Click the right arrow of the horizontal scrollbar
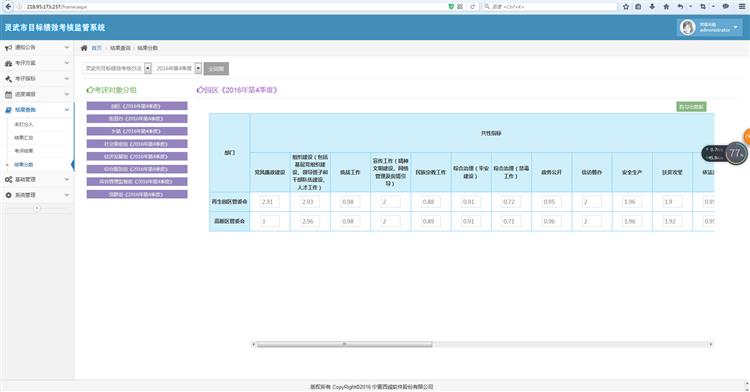Viewport: 750px width, 392px height. click(711, 344)
